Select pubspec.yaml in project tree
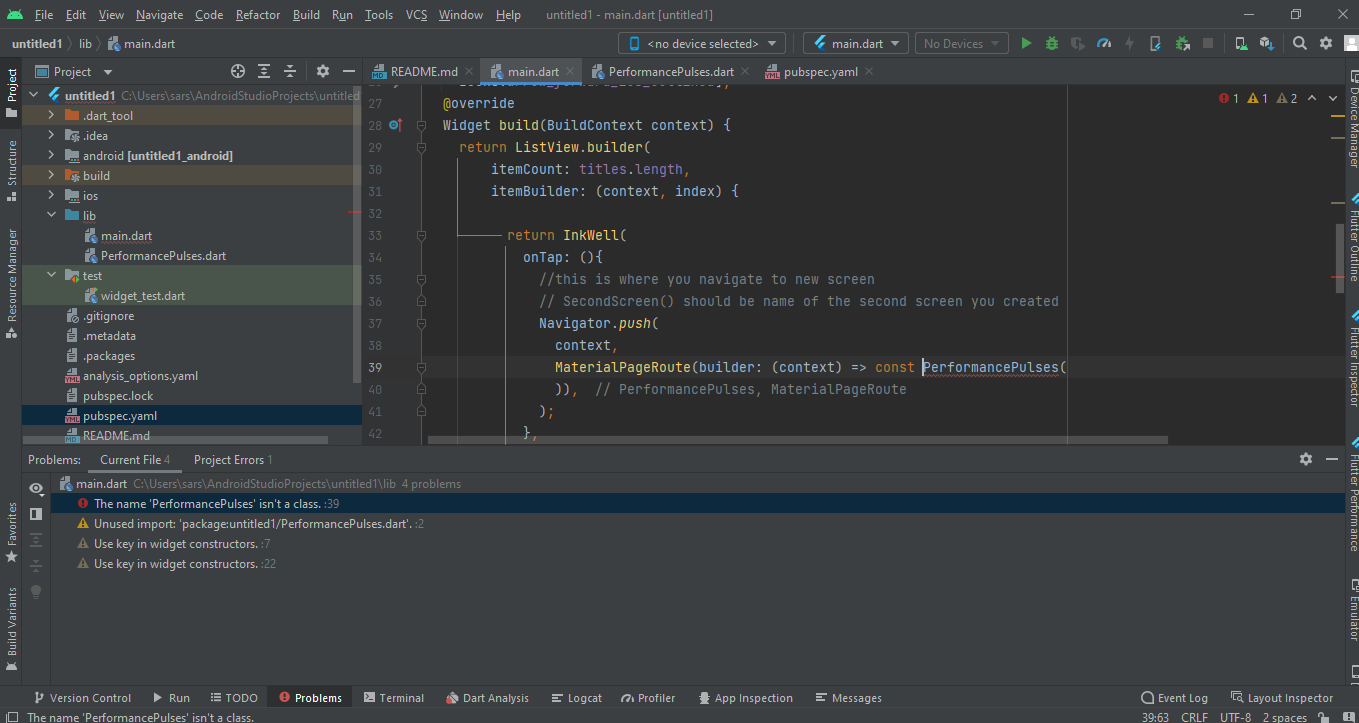 coord(120,415)
